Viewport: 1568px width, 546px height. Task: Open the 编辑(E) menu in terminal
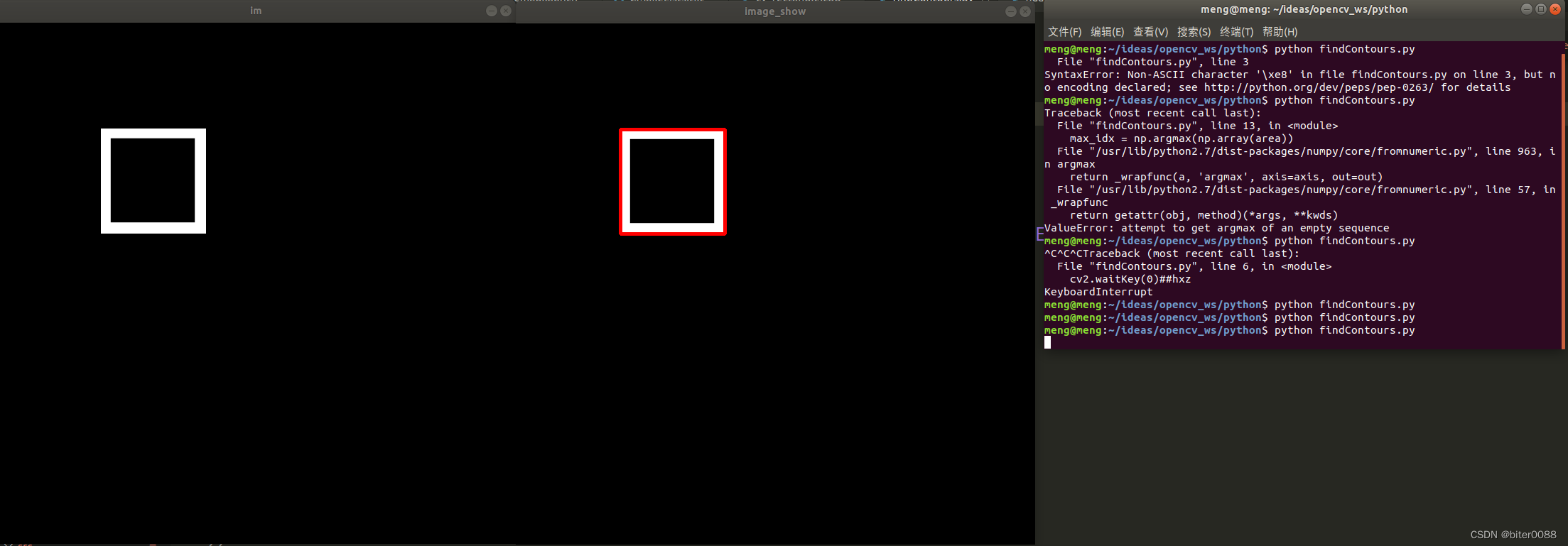[x=1107, y=32]
